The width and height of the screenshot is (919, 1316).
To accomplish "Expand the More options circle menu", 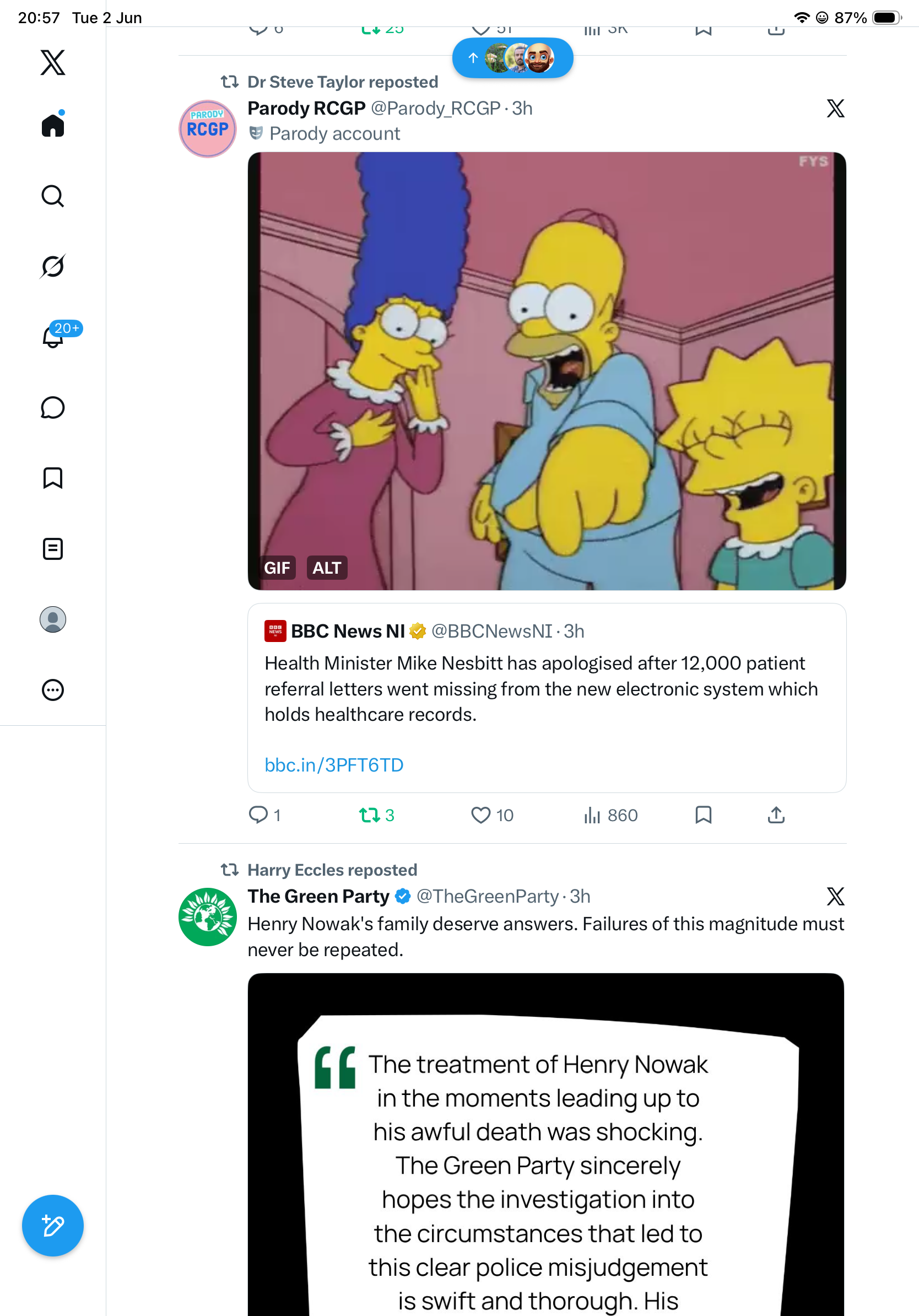I will tap(53, 690).
